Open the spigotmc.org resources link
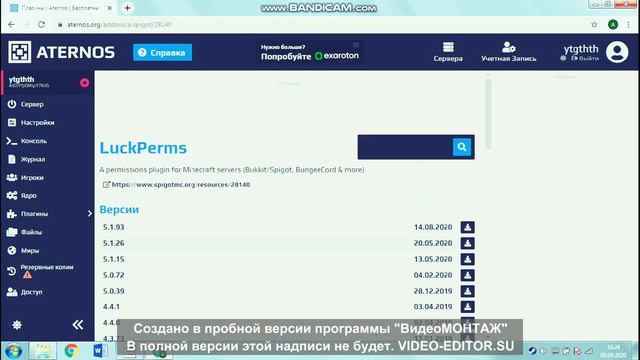The height and width of the screenshot is (360, 640). coord(176,184)
